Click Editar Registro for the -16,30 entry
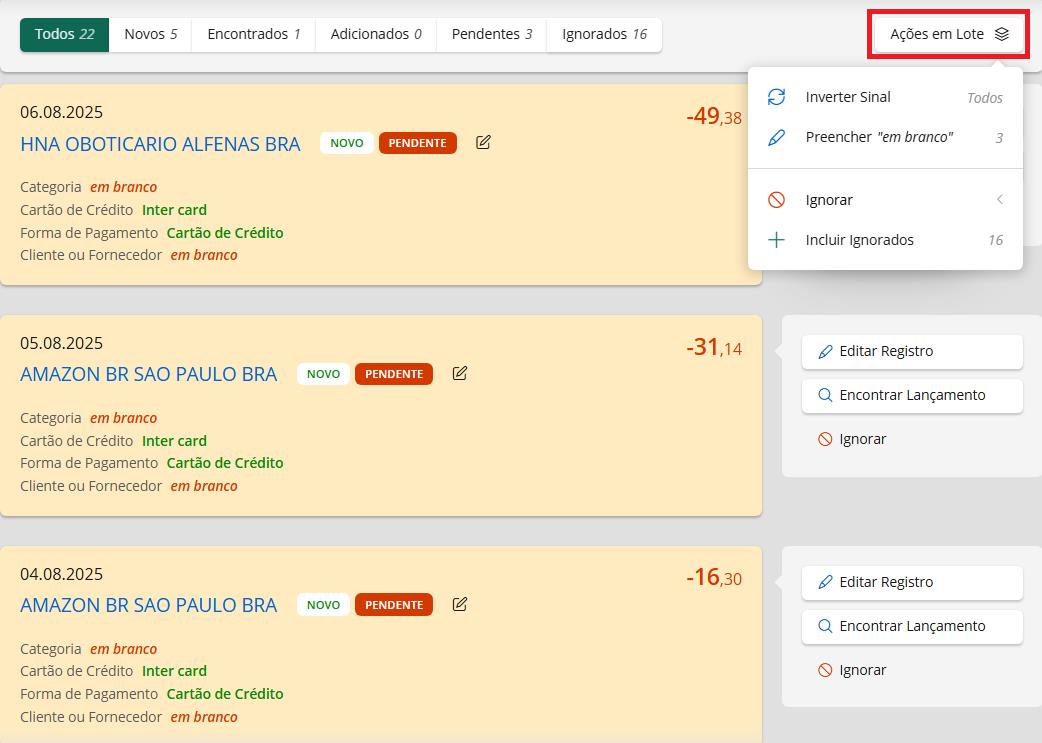This screenshot has width=1042, height=743. point(912,583)
